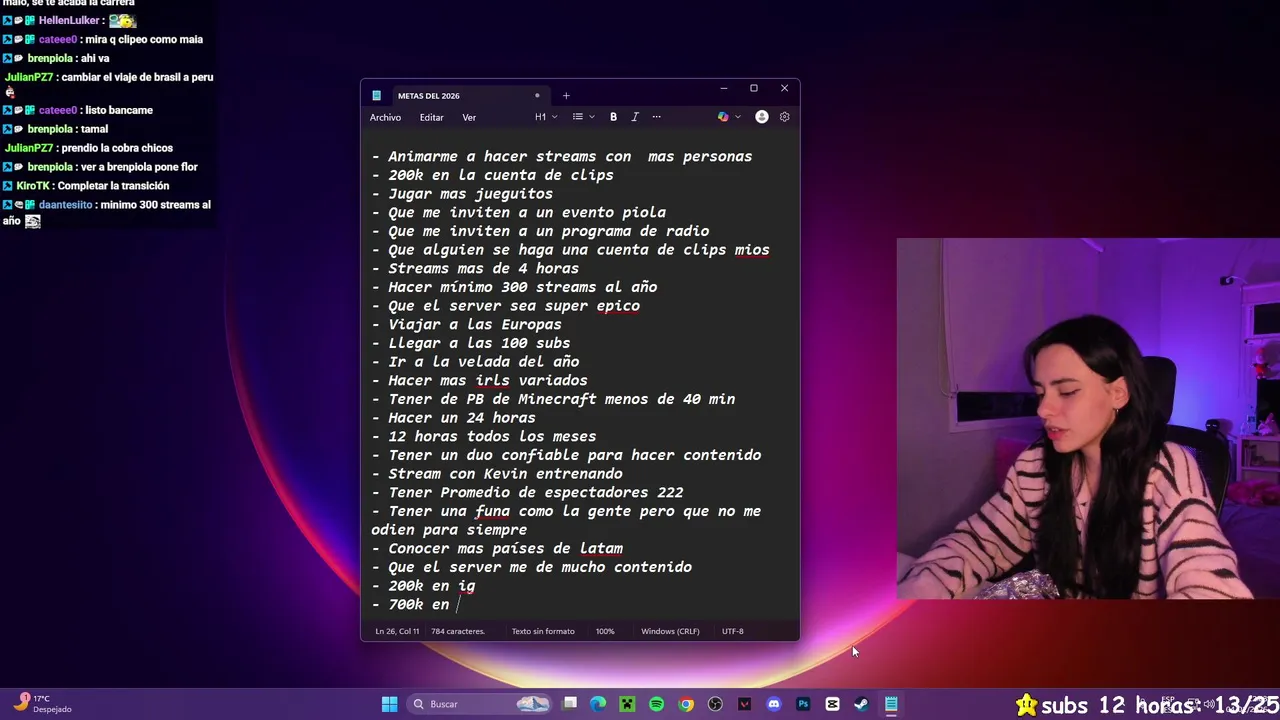Click UTF-8 encoding indicator

(733, 631)
